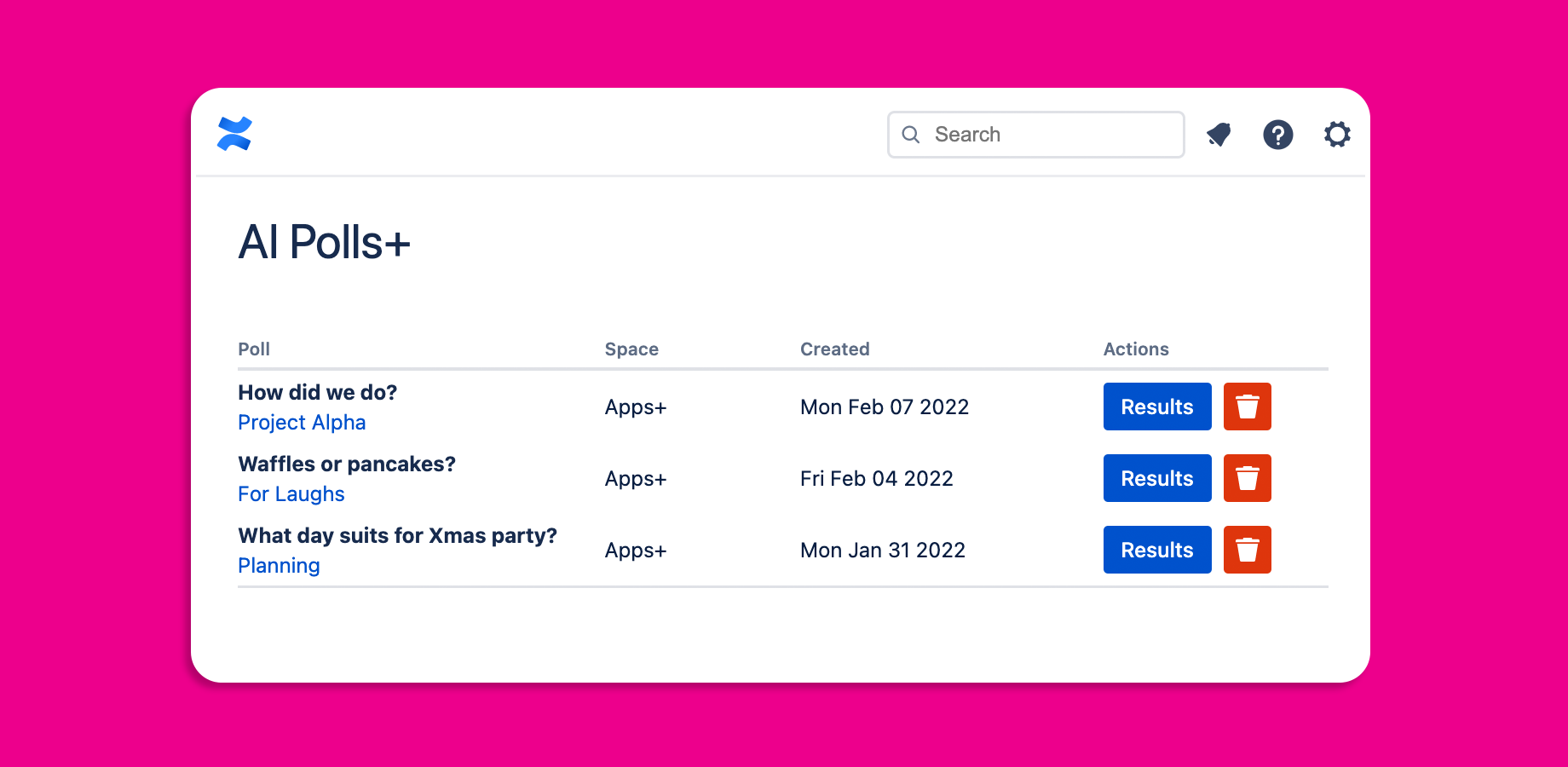
Task: Click the Created column header
Action: click(x=834, y=349)
